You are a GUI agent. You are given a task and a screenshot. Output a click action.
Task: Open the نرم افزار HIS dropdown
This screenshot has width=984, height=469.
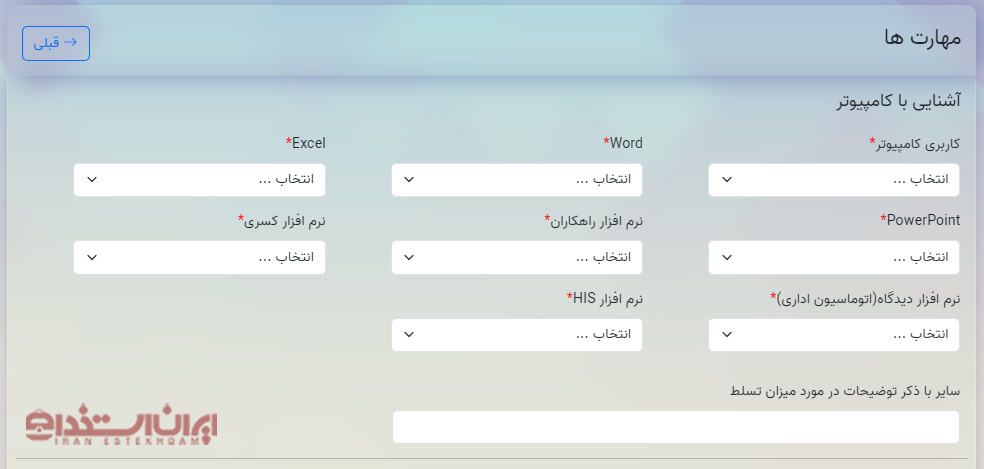click(516, 335)
